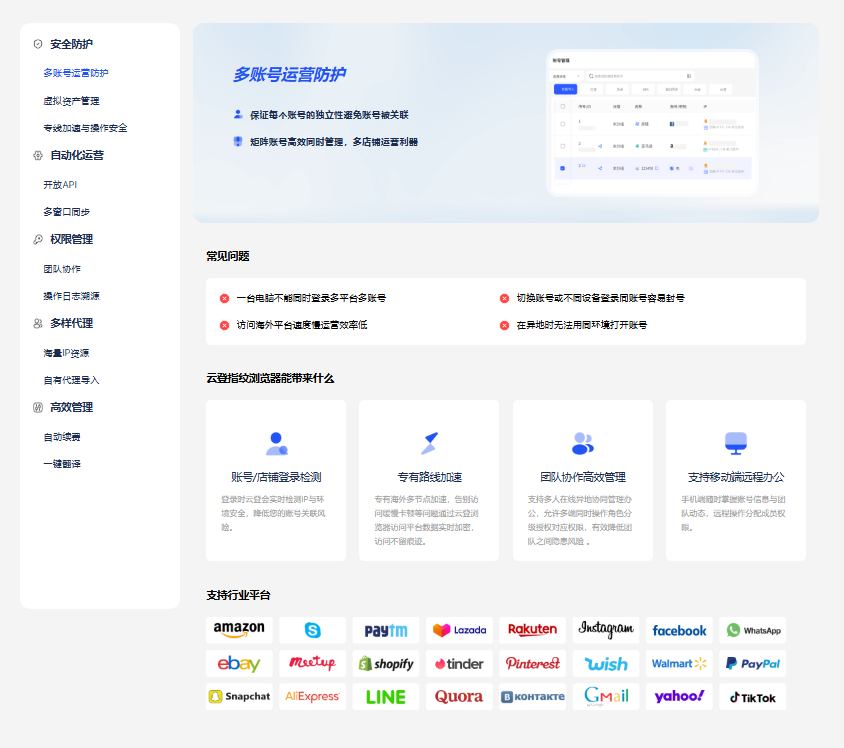The image size is (844, 748).
Task: Click the Amazon platform logo
Action: (x=239, y=630)
